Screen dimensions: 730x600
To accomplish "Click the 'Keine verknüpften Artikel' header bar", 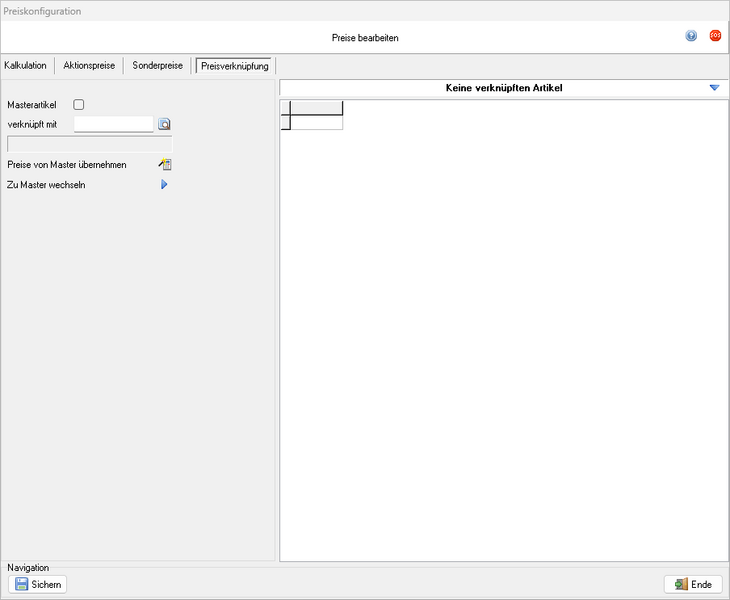I will (x=500, y=88).
